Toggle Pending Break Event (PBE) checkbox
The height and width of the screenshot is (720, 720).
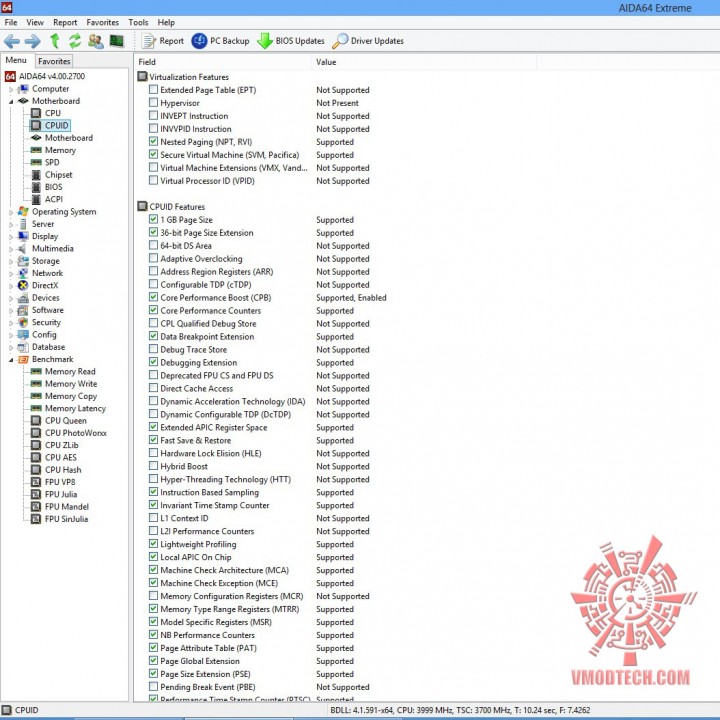(153, 686)
